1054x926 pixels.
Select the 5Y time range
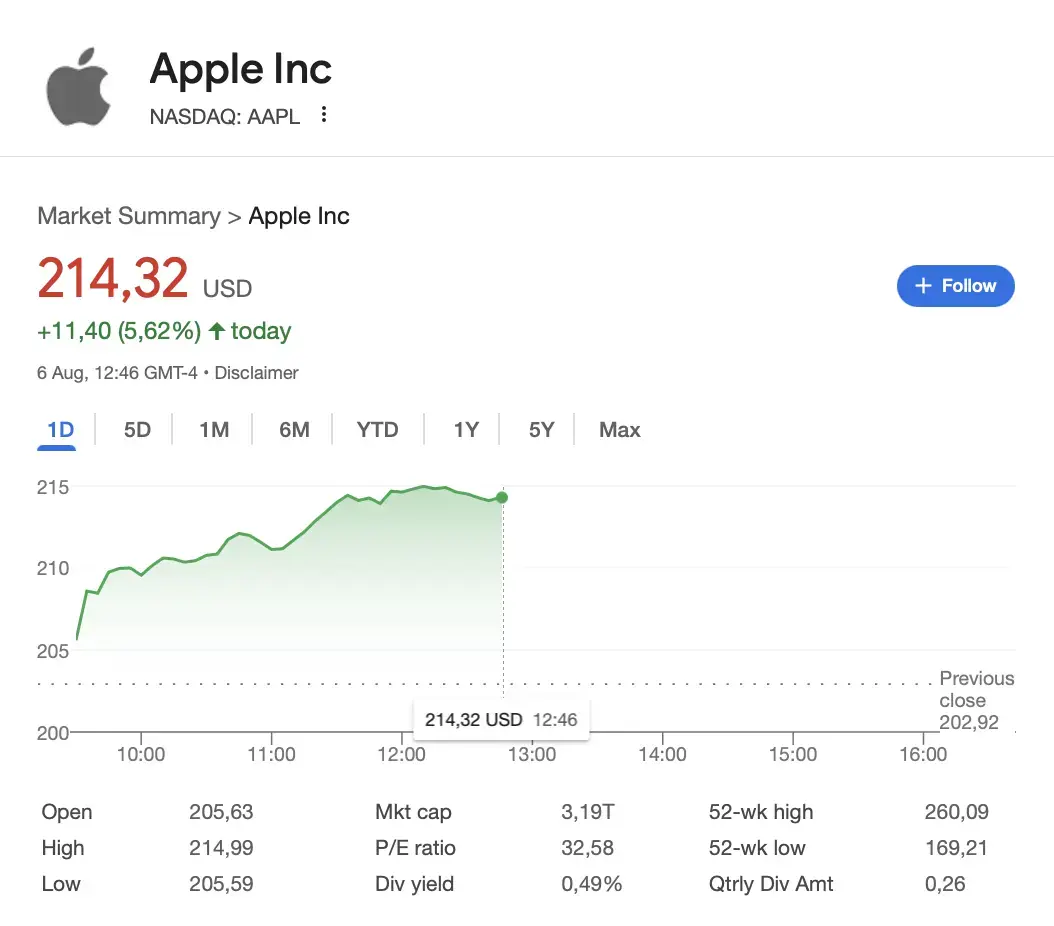click(x=541, y=429)
